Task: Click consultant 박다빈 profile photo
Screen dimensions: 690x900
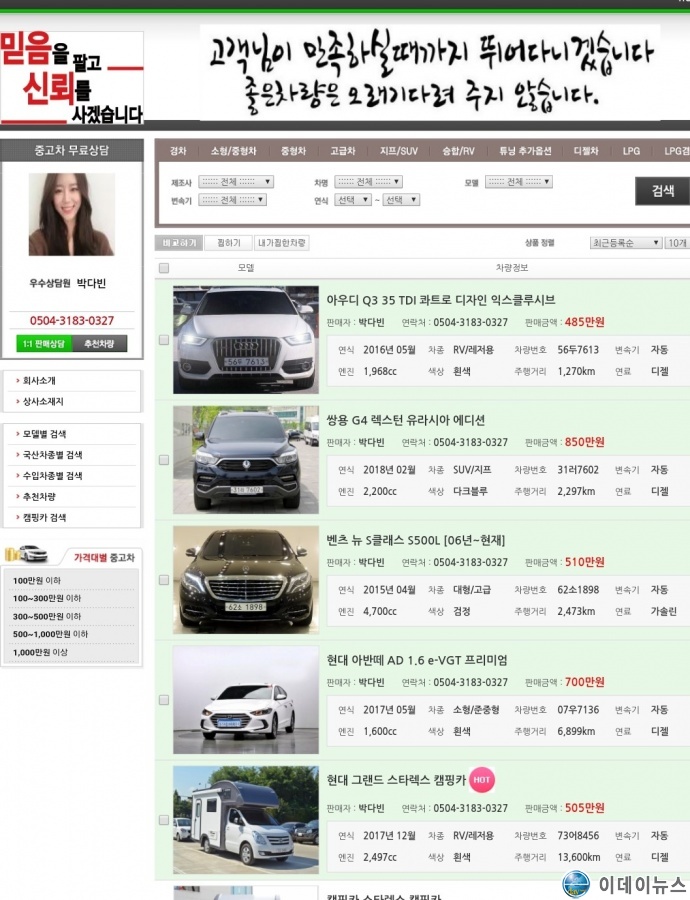Action: coord(71,215)
